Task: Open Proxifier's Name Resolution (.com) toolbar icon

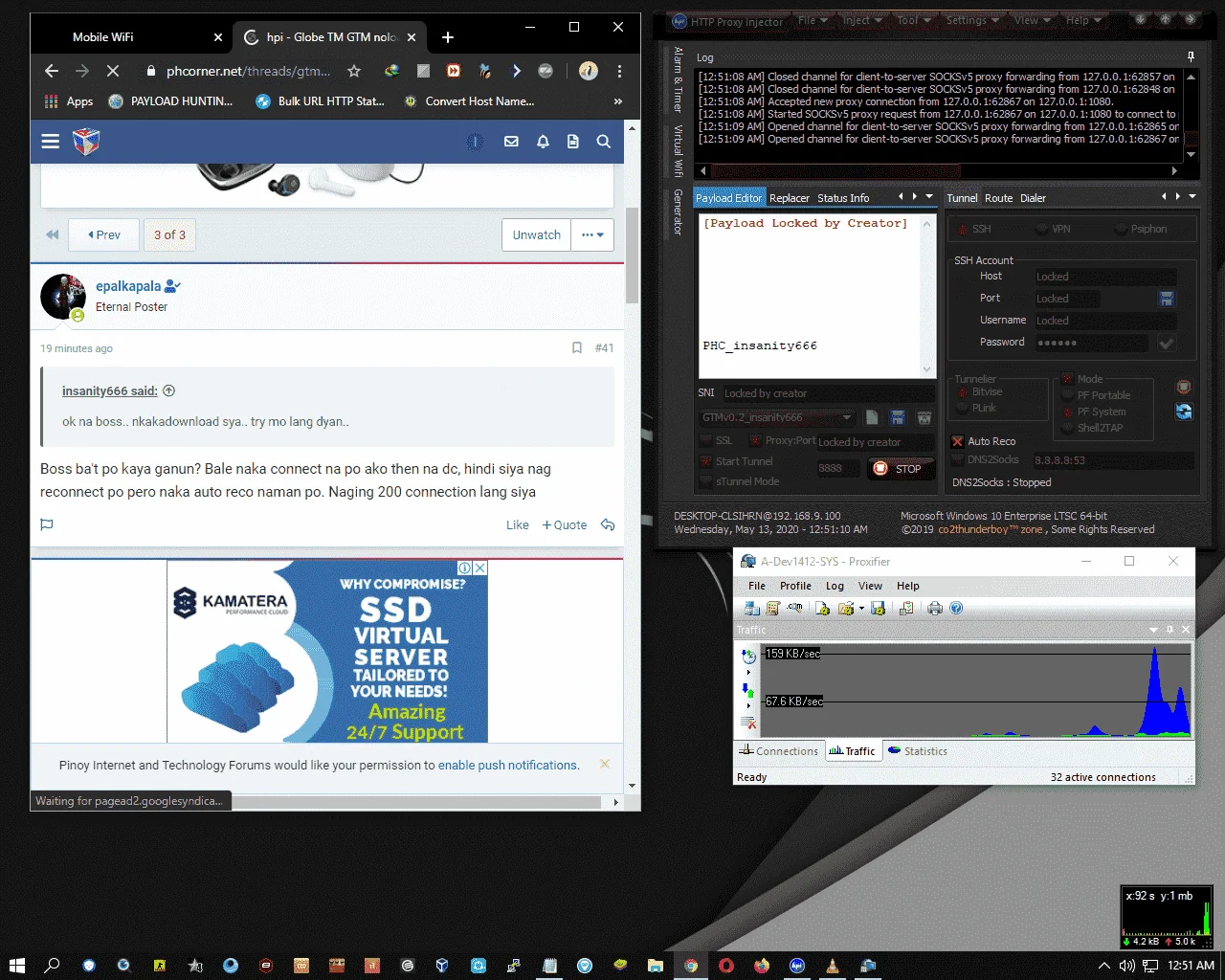Action: point(795,608)
